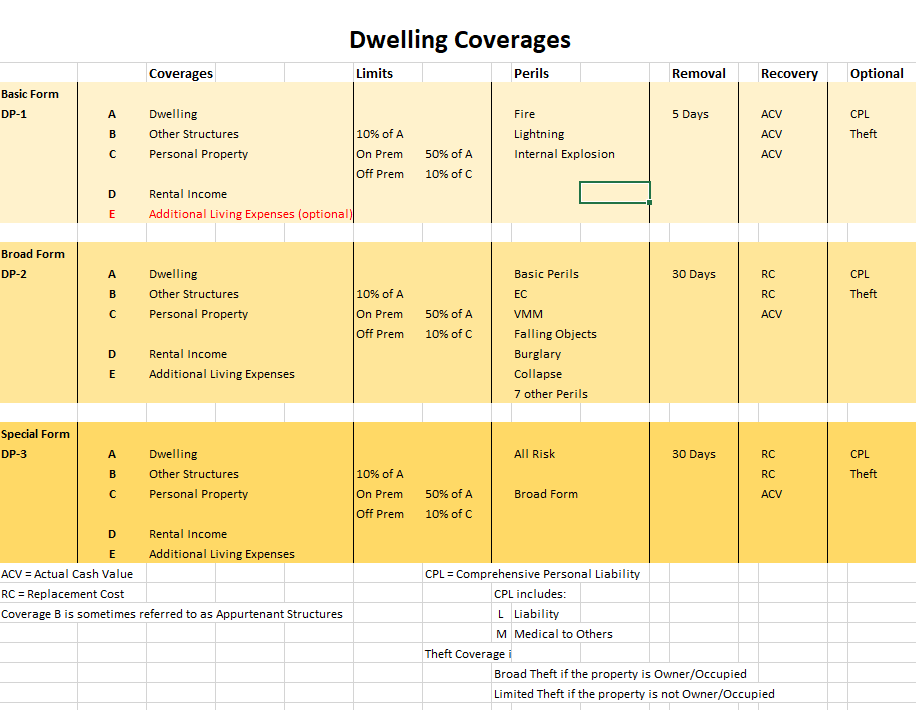Select the Optional header cell
916x710 pixels.
click(876, 74)
